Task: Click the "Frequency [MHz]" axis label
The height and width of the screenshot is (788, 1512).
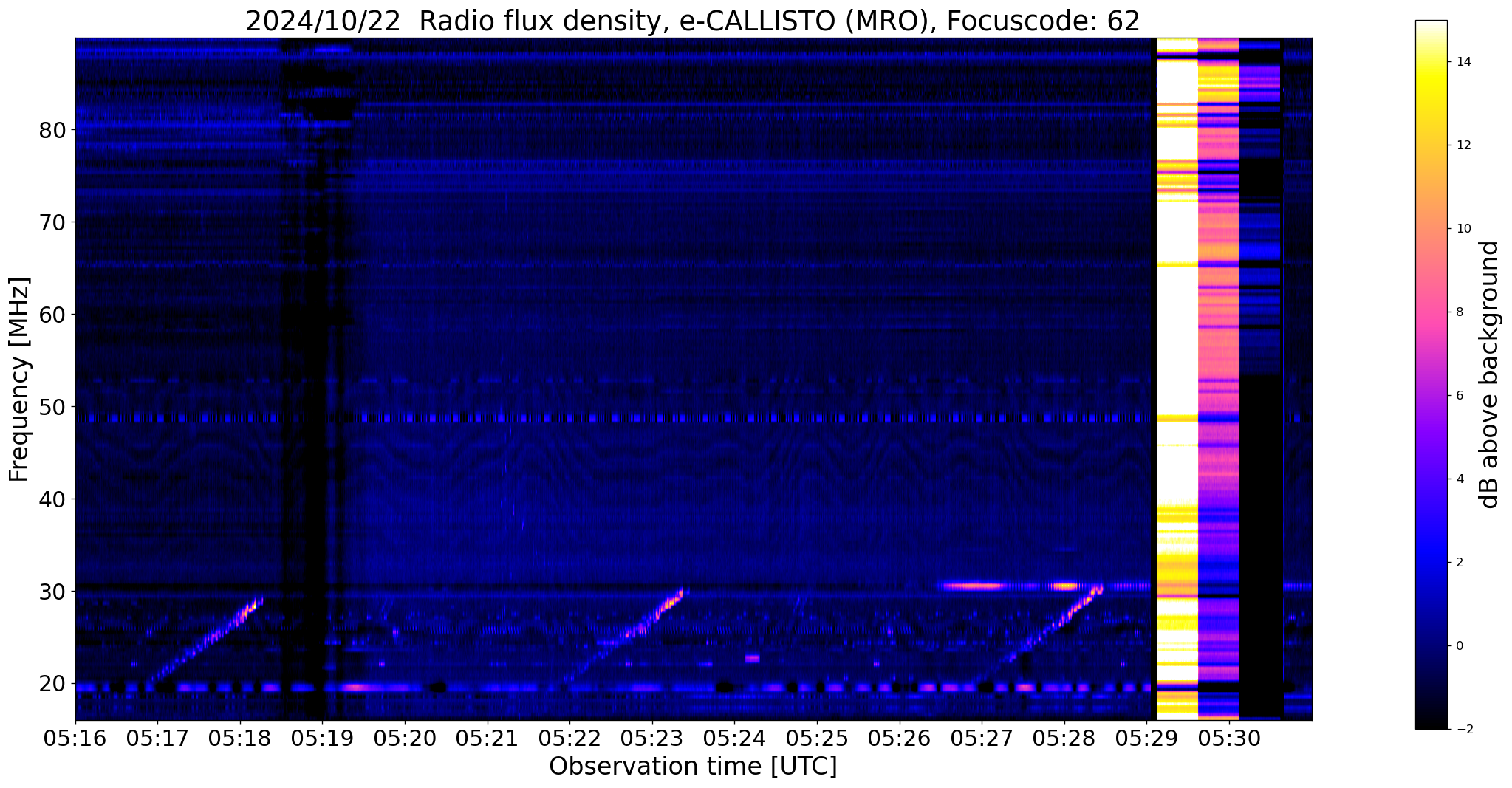Action: pos(19,379)
